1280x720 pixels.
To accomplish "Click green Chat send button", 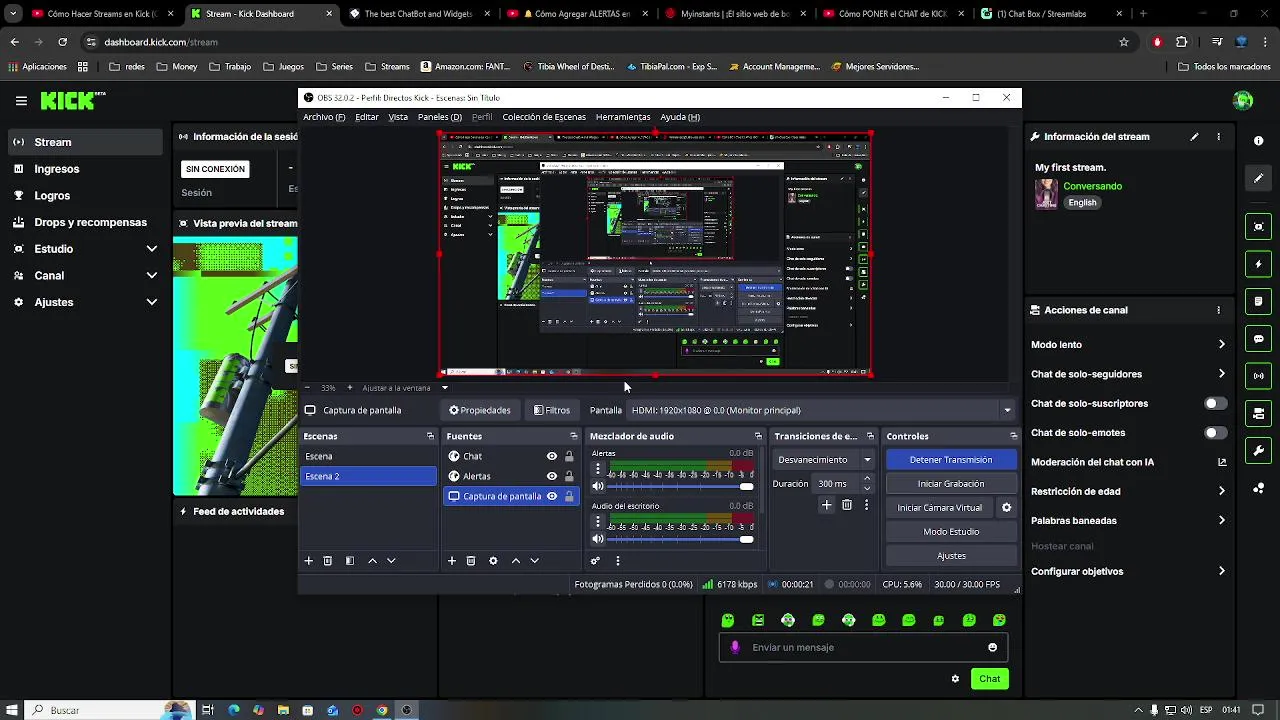I will (989, 679).
